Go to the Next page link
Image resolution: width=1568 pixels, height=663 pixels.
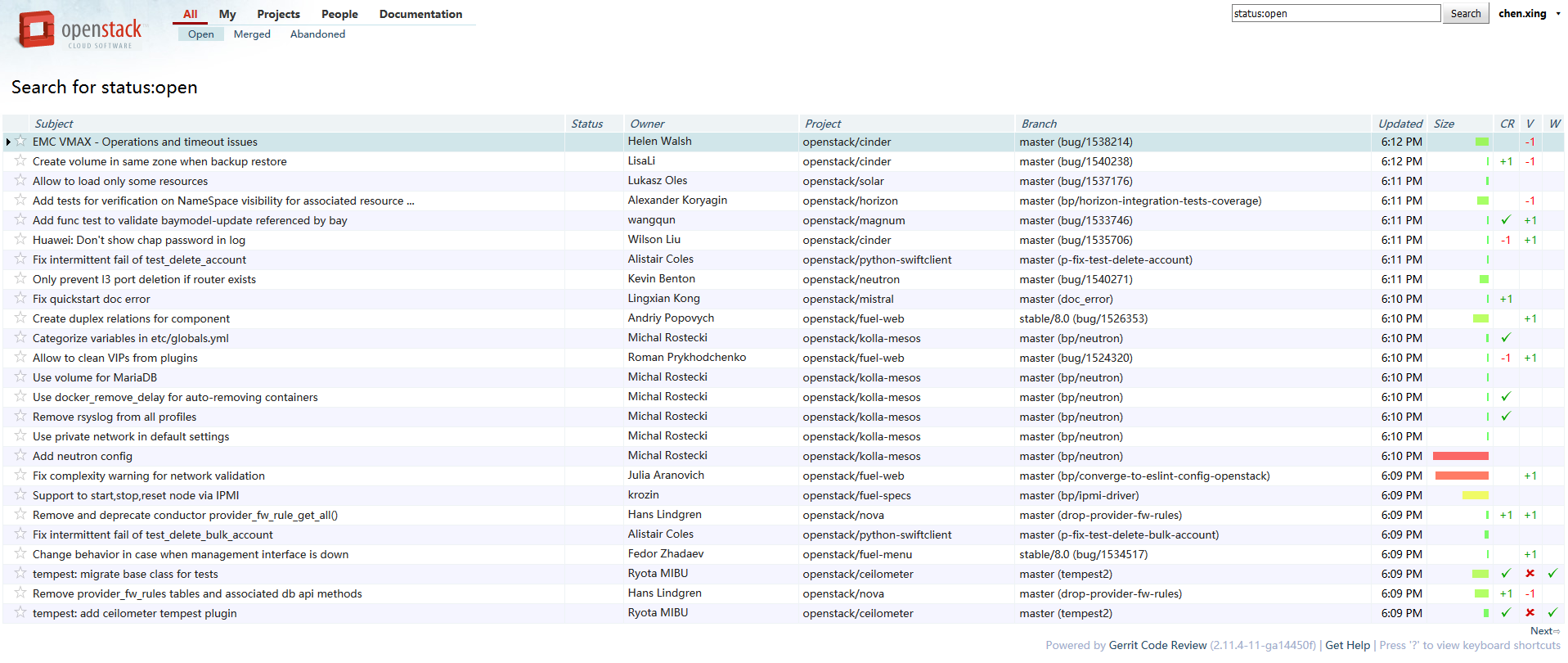1544,631
